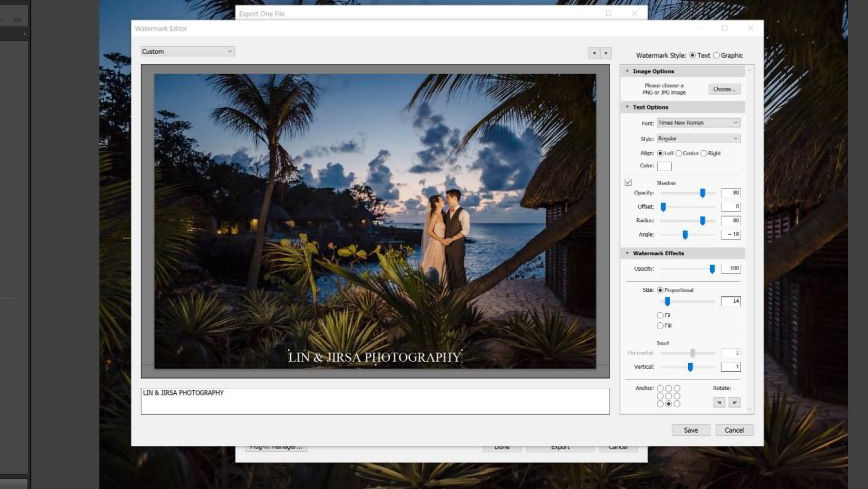Set anchor to top left

[660, 388]
